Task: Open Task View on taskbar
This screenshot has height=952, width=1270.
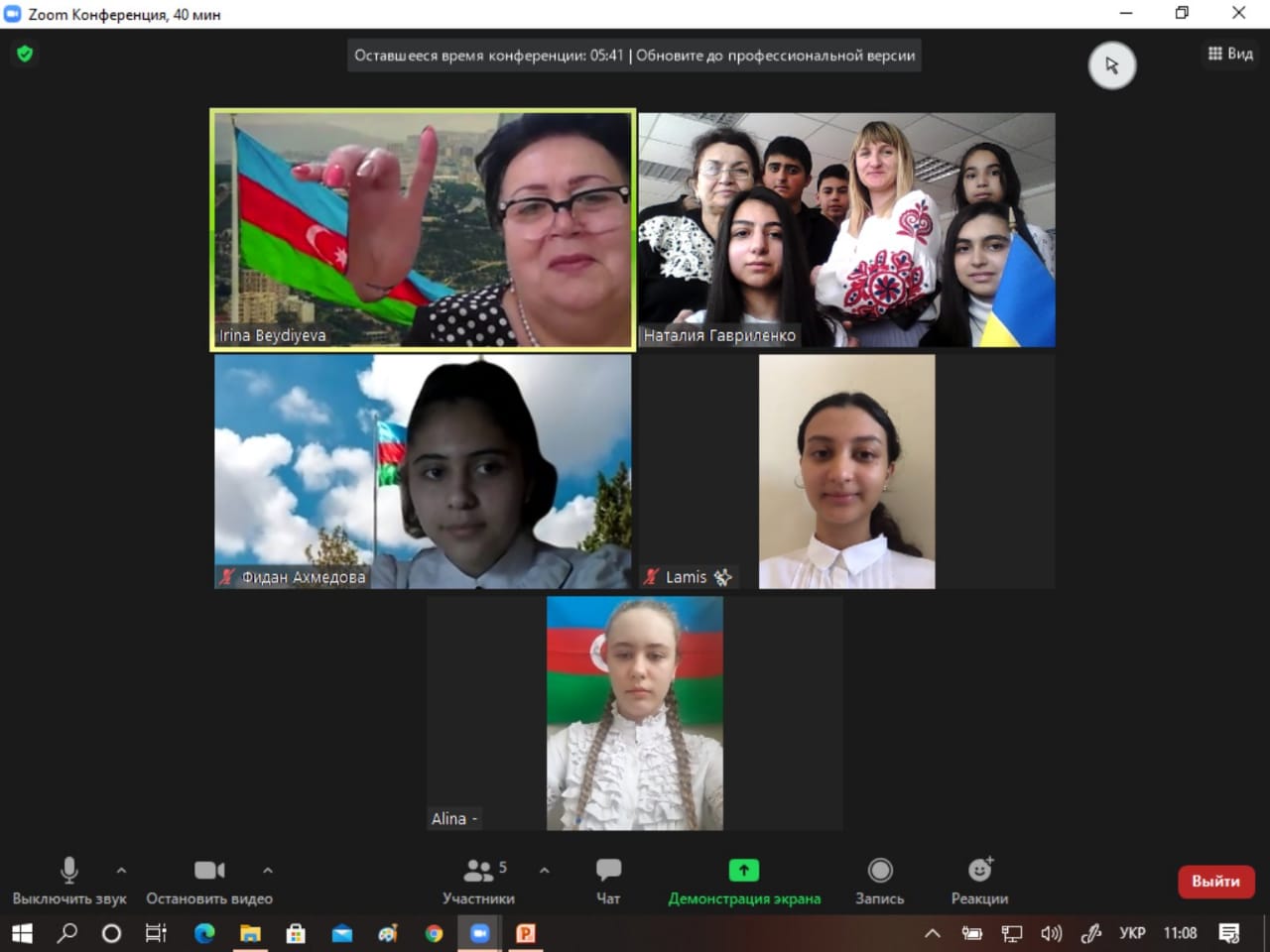Action: click(x=156, y=933)
